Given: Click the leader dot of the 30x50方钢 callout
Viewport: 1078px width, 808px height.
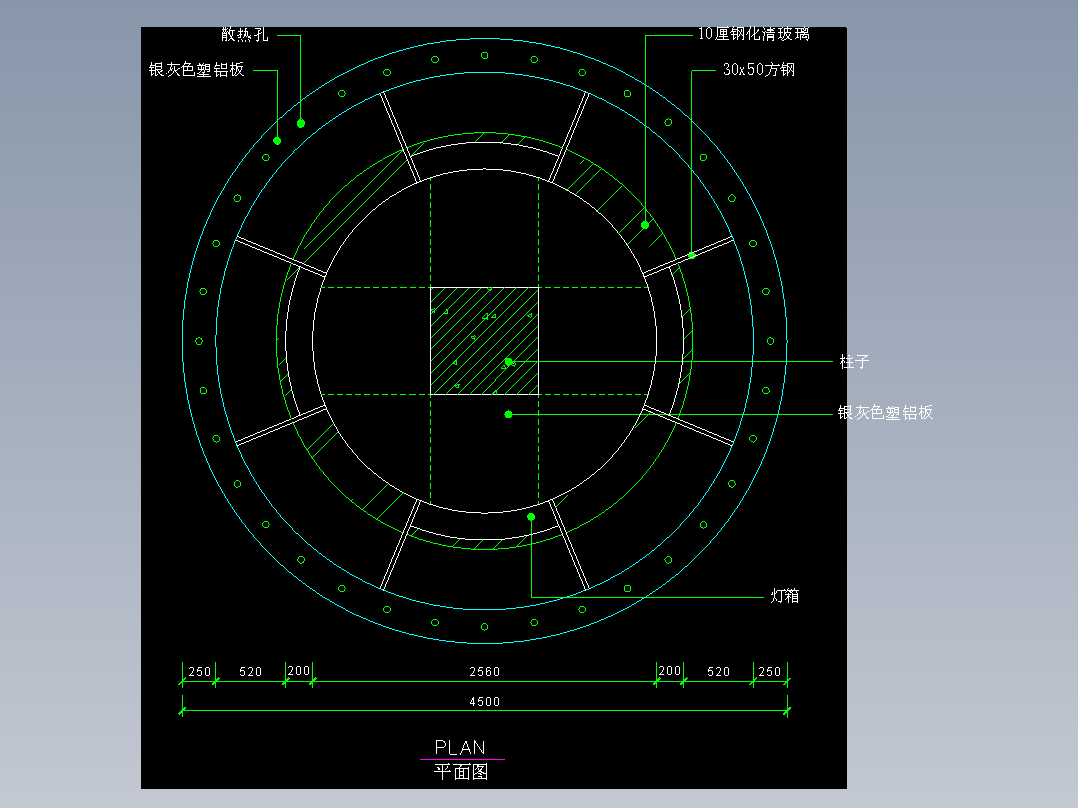Looking at the screenshot, I should [692, 255].
